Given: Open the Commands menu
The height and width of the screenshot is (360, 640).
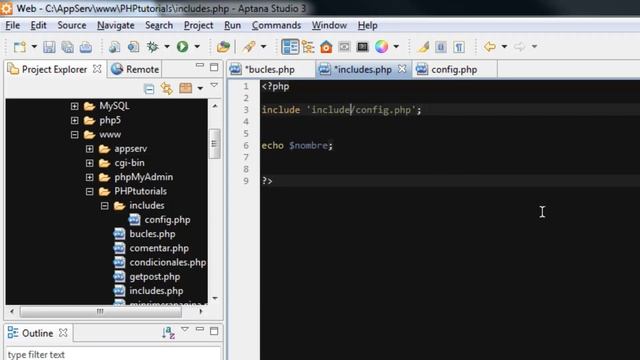Looking at the screenshot, I should click(x=276, y=25).
